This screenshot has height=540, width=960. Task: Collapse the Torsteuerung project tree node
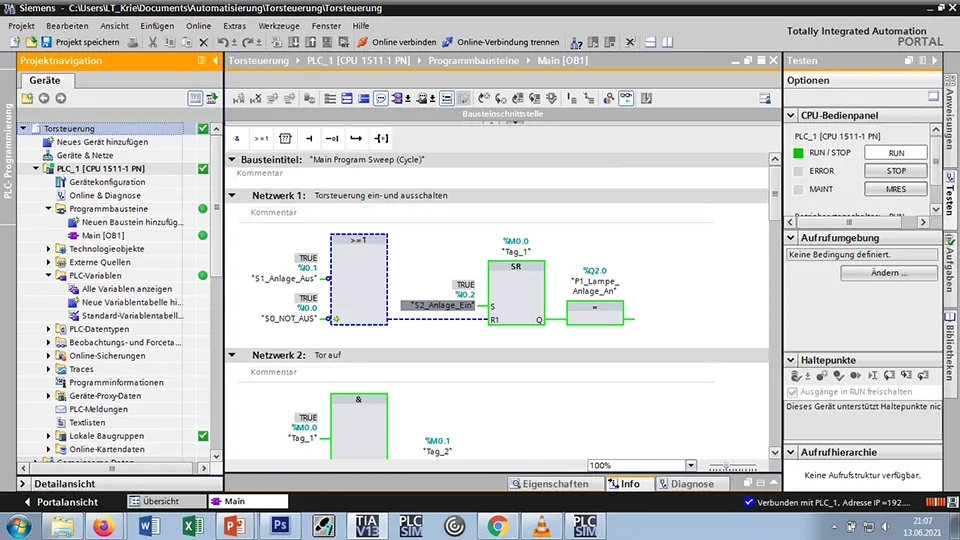click(x=23, y=129)
